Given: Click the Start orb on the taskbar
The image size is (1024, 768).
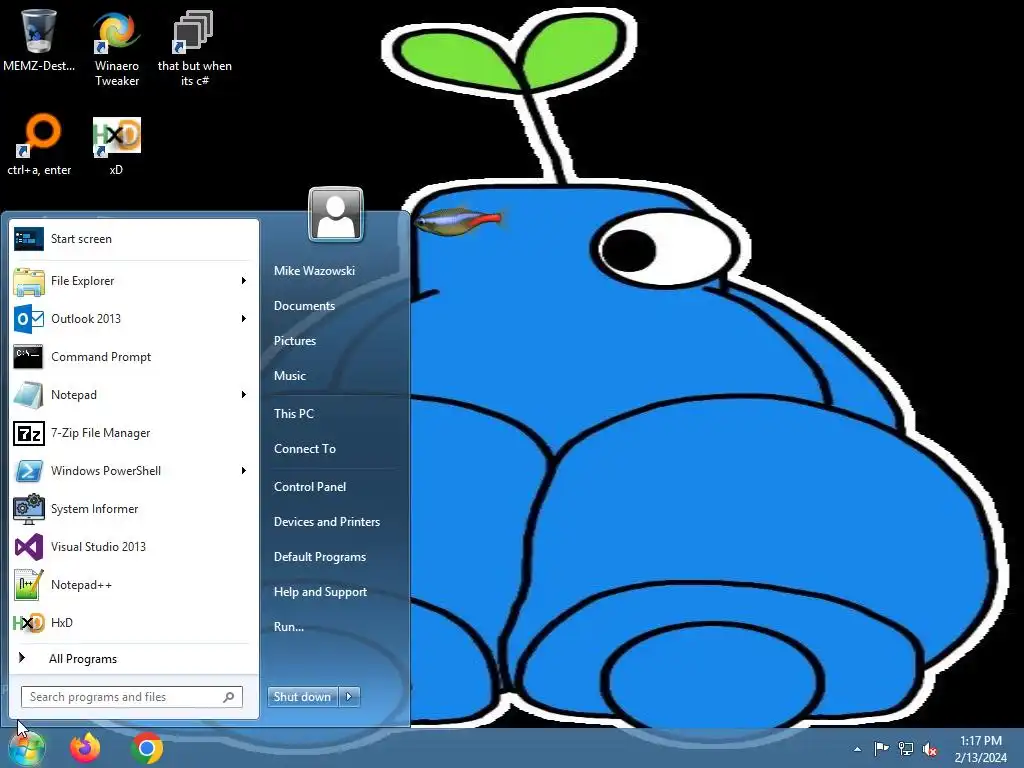Looking at the screenshot, I should pyautogui.click(x=26, y=748).
